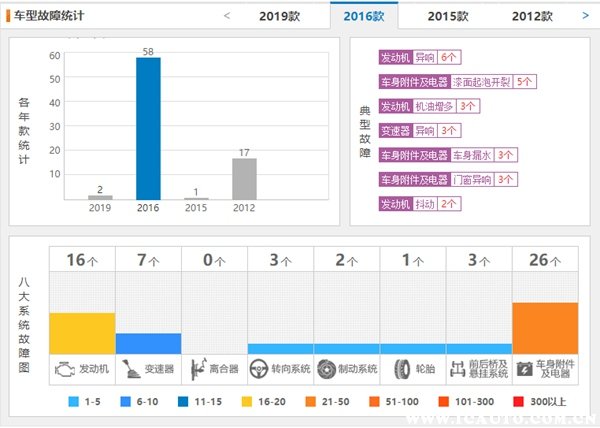Click the gray 2012 bar in chart
Viewport: 600px width, 428px height.
pyautogui.click(x=244, y=178)
